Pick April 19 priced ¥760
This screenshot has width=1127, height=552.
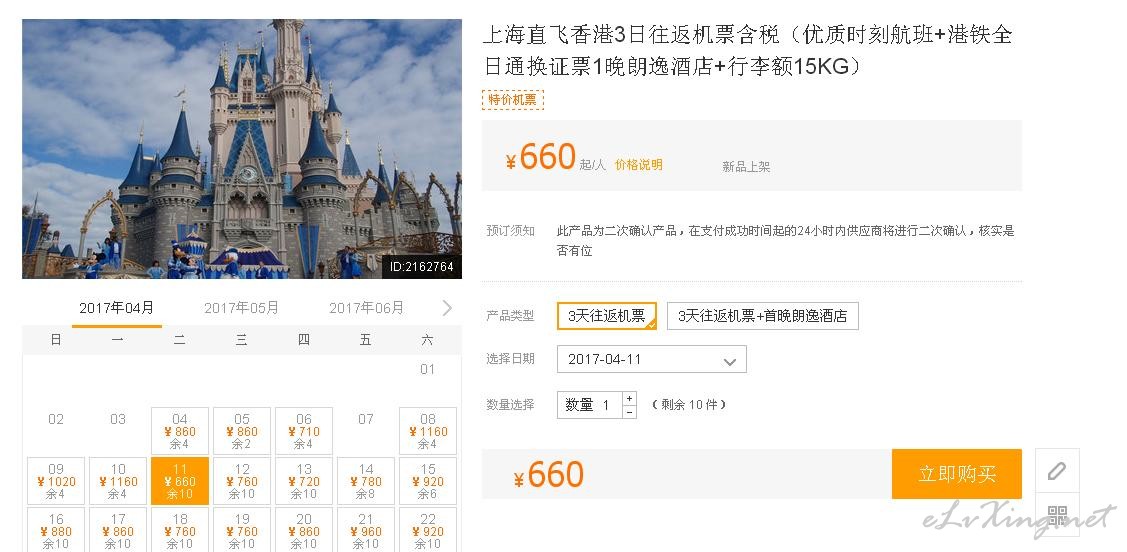click(242, 530)
